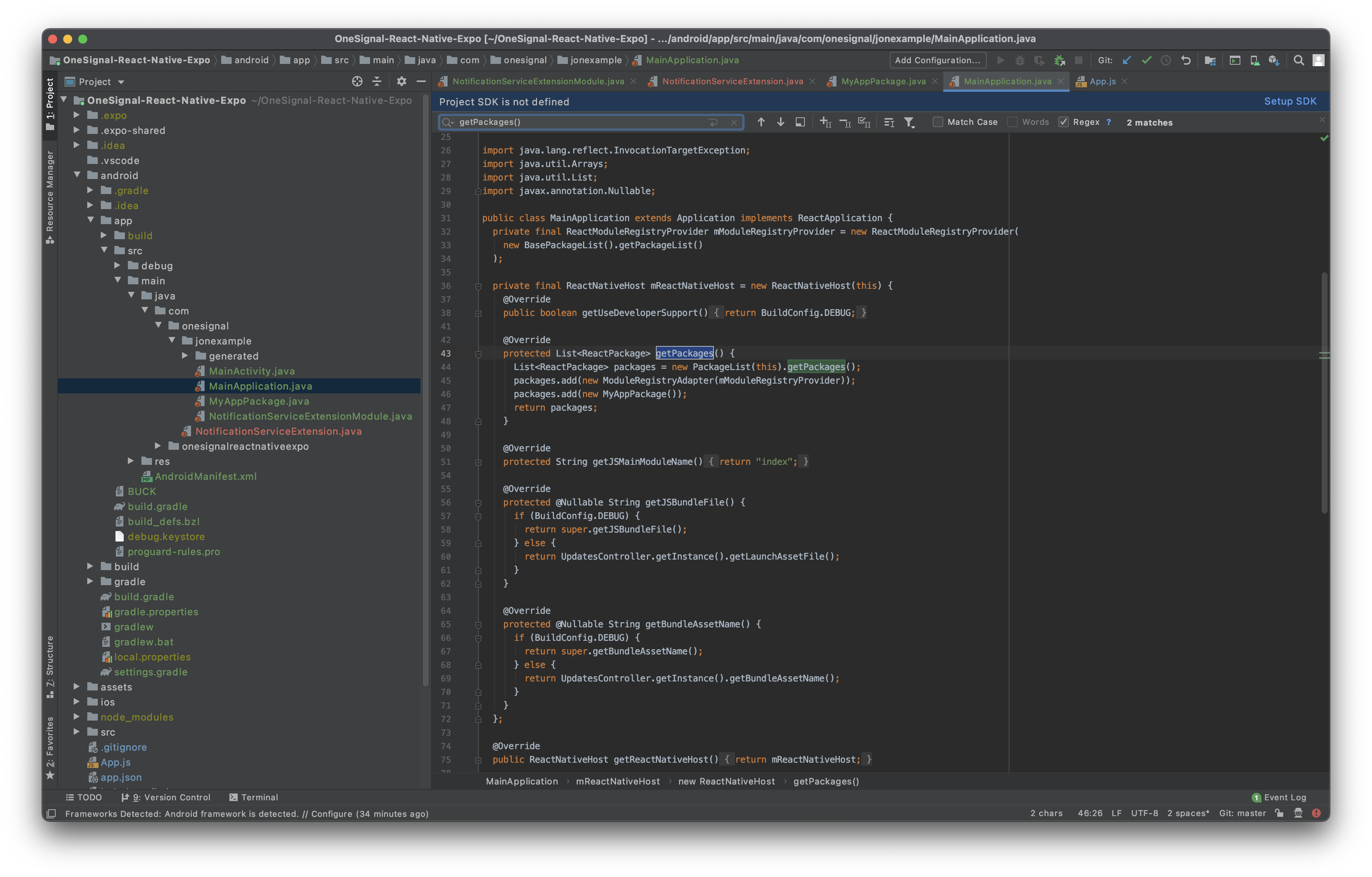Switch to NotificationServiceExtensionModule.java tab
The height and width of the screenshot is (877, 1372).
coord(537,82)
